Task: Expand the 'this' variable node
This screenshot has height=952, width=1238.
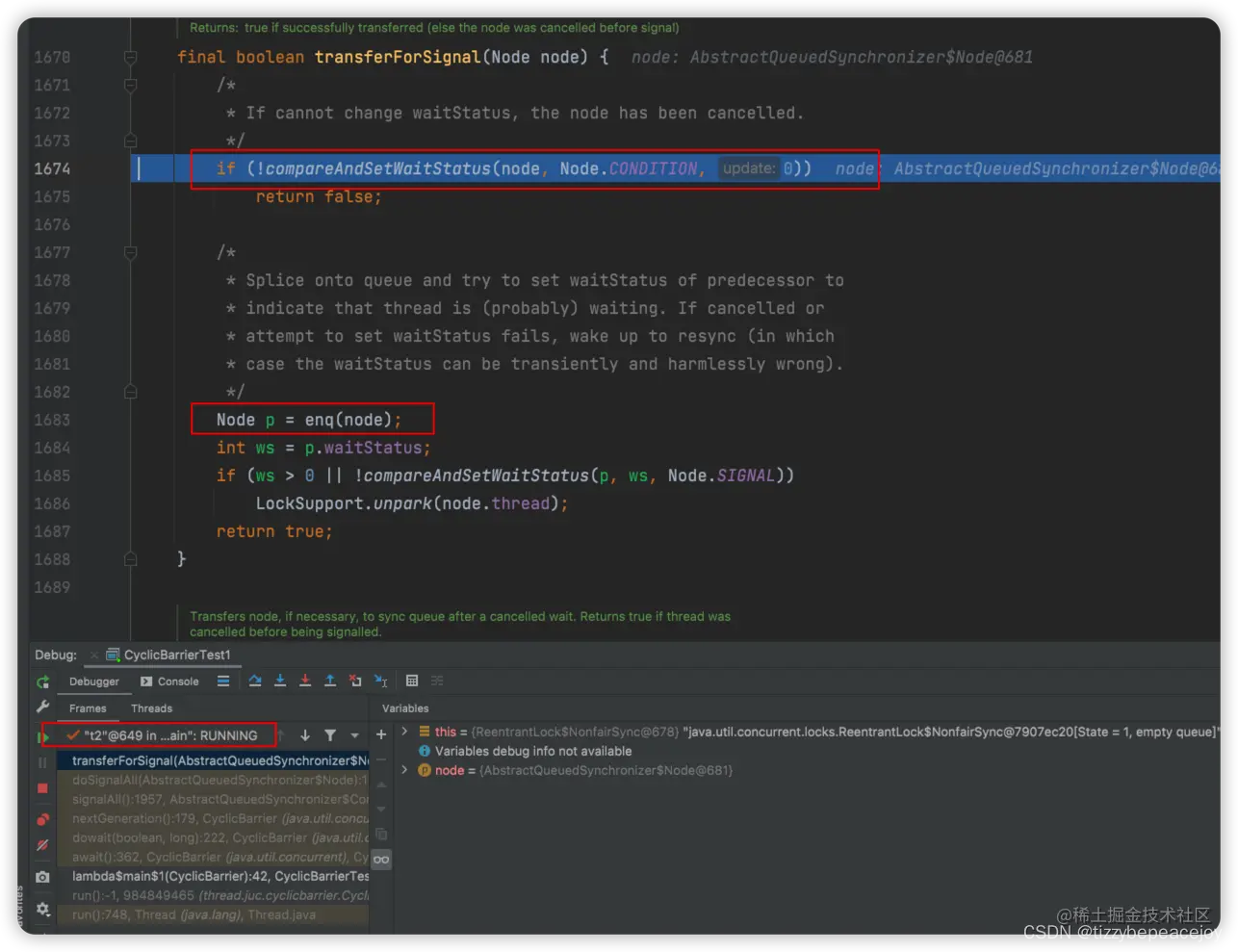Action: point(404,732)
